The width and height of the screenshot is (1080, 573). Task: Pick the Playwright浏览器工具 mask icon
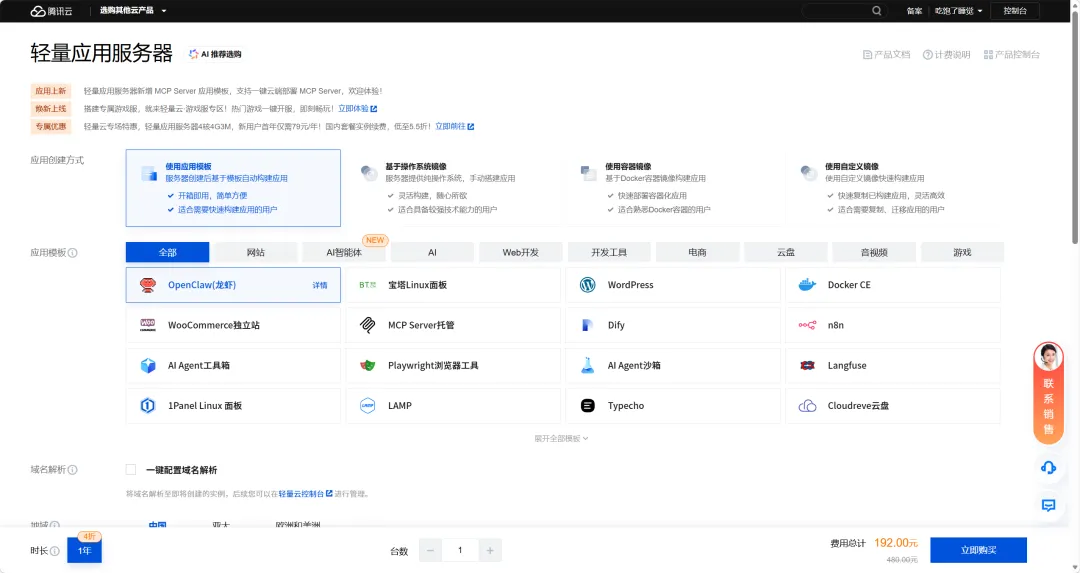tap(368, 366)
